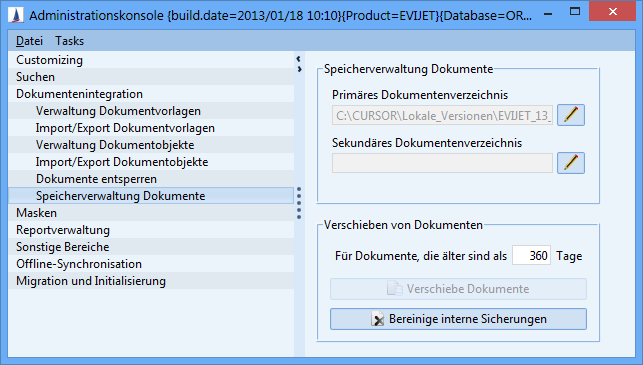Expand the split pane with the right arrow
Viewport: 643px width, 365px height.
pos(299,69)
